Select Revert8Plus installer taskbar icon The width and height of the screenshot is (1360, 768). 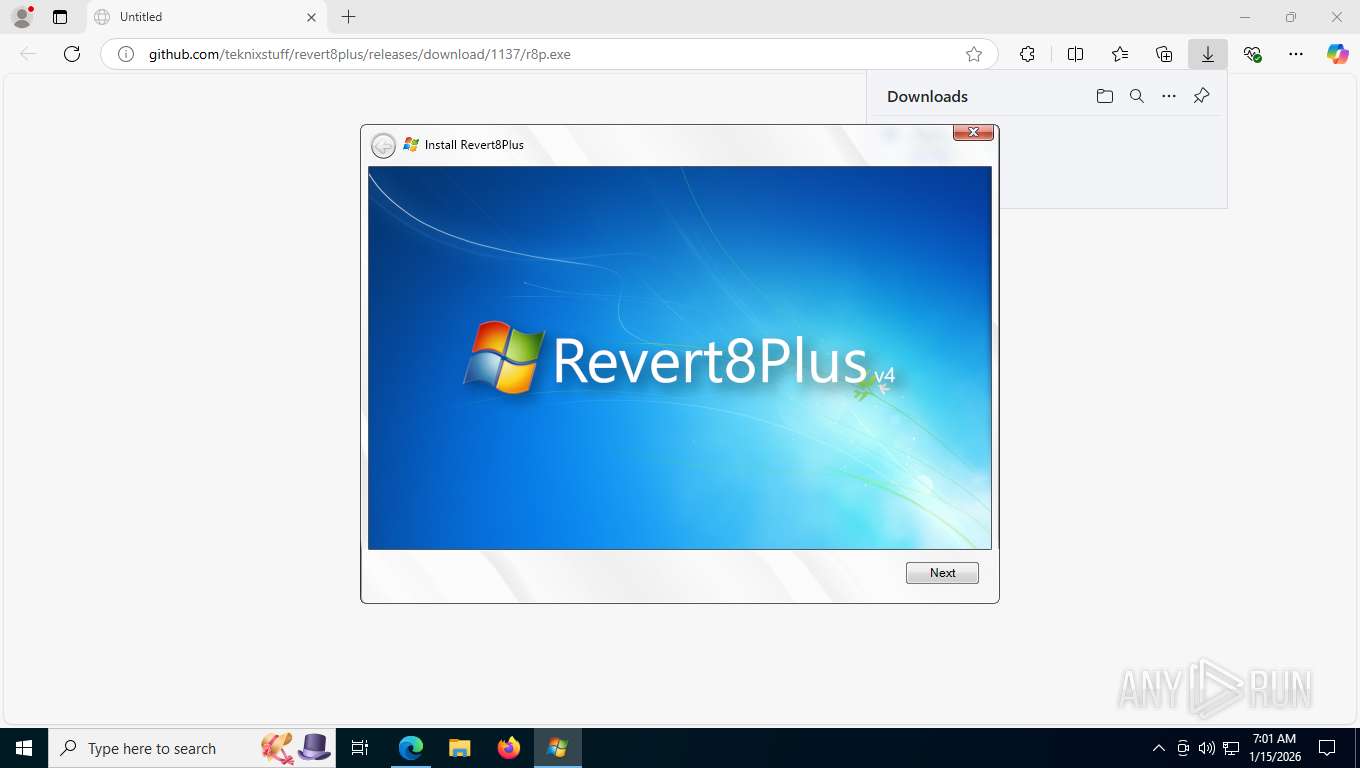click(x=557, y=748)
